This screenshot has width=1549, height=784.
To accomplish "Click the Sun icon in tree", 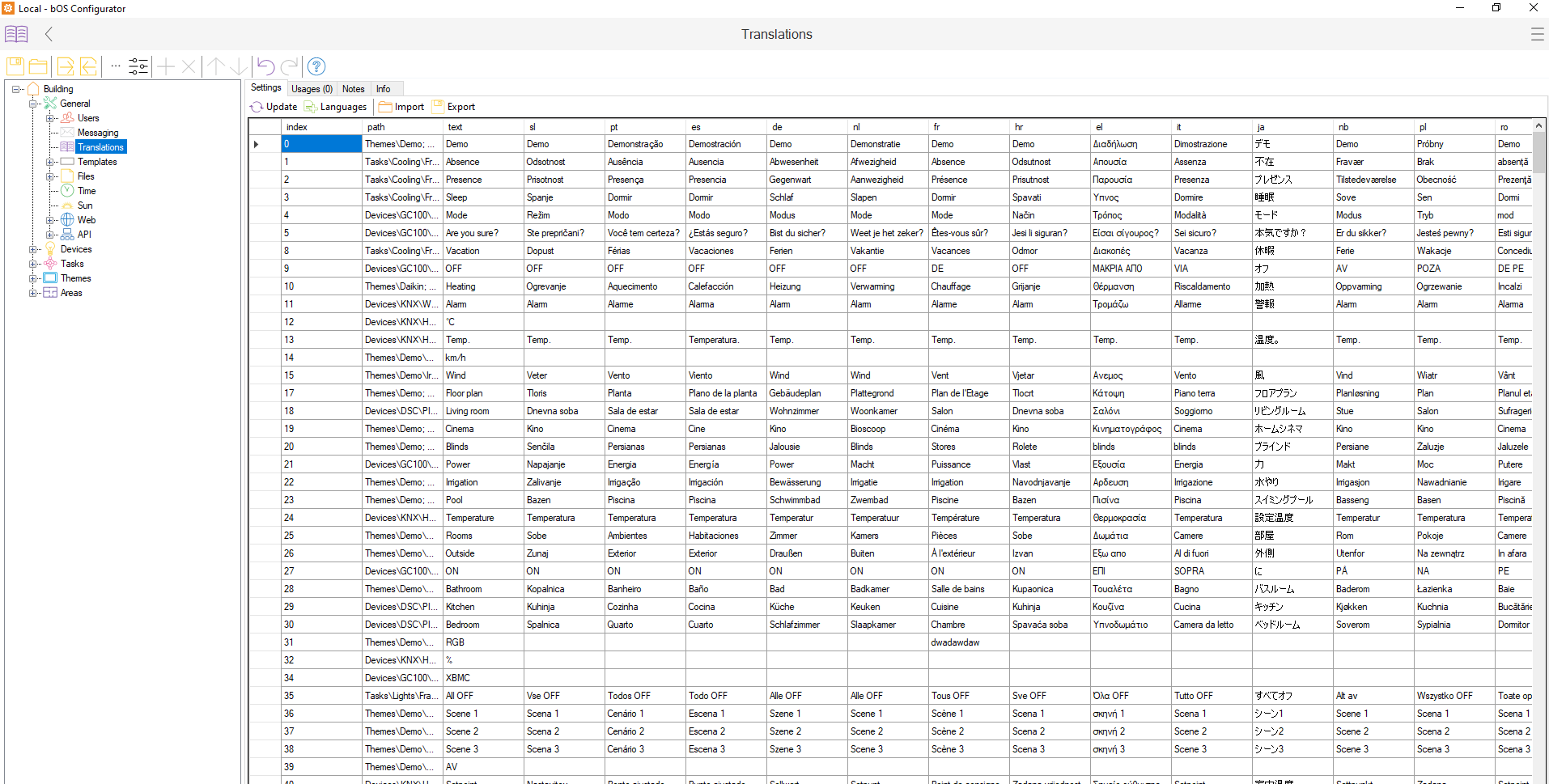I will (68, 206).
